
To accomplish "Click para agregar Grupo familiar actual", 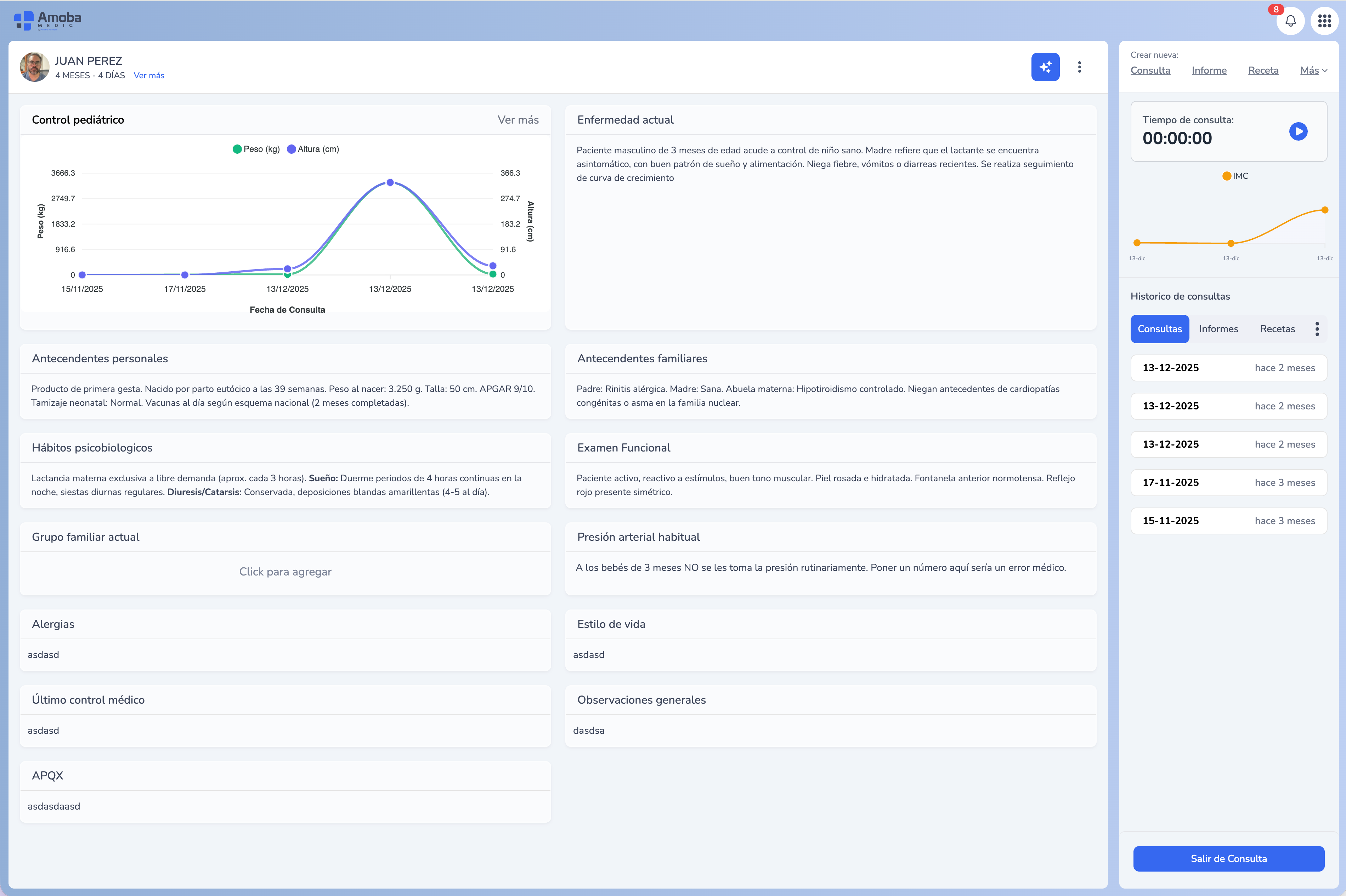I will 285,572.
